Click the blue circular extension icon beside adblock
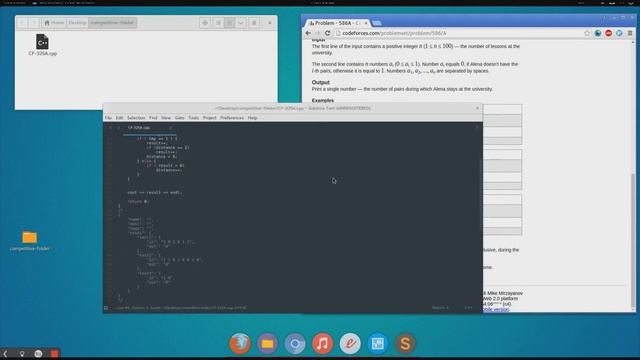Image resolution: width=640 pixels, height=360 pixels. [619, 33]
